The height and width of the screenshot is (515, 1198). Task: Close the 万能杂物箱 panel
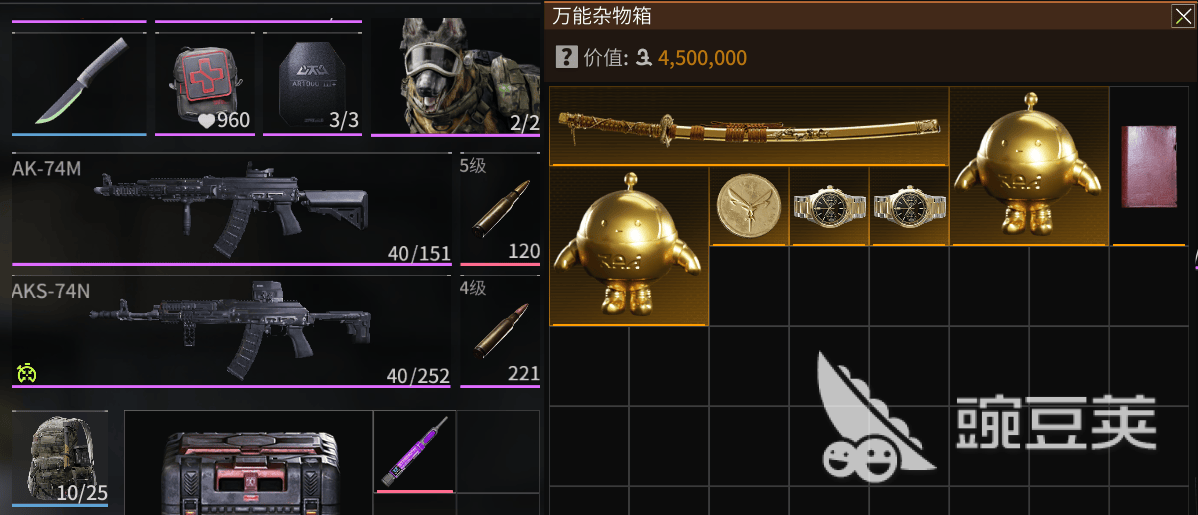coord(1182,16)
